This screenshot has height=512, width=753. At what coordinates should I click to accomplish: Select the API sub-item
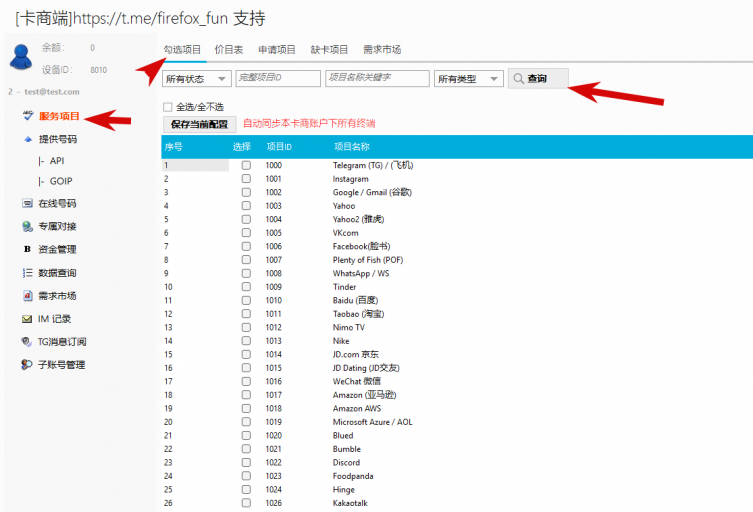(x=57, y=161)
